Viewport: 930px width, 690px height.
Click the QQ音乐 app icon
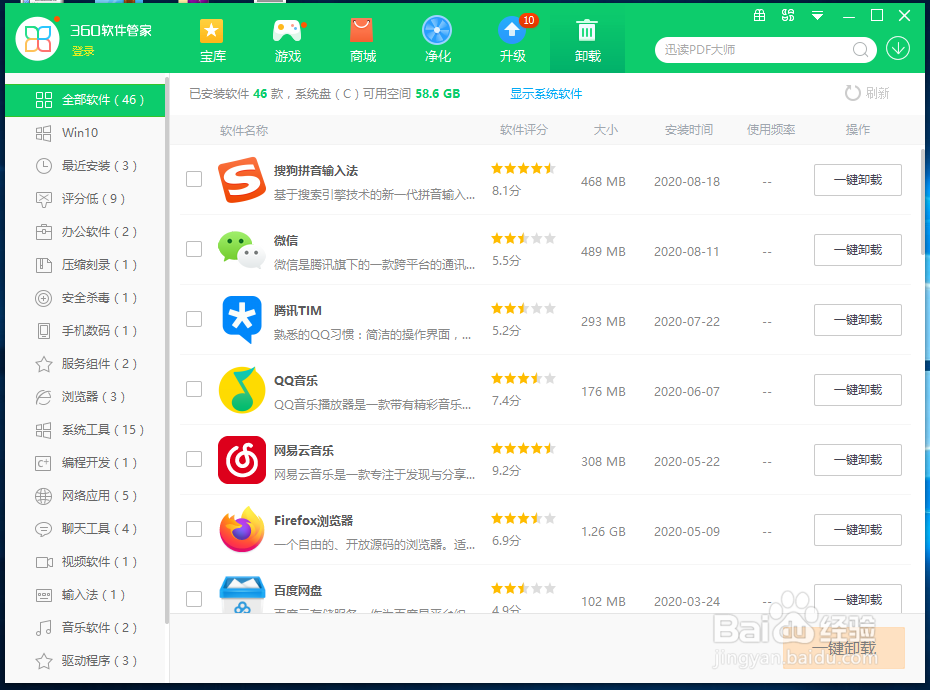pyautogui.click(x=241, y=390)
